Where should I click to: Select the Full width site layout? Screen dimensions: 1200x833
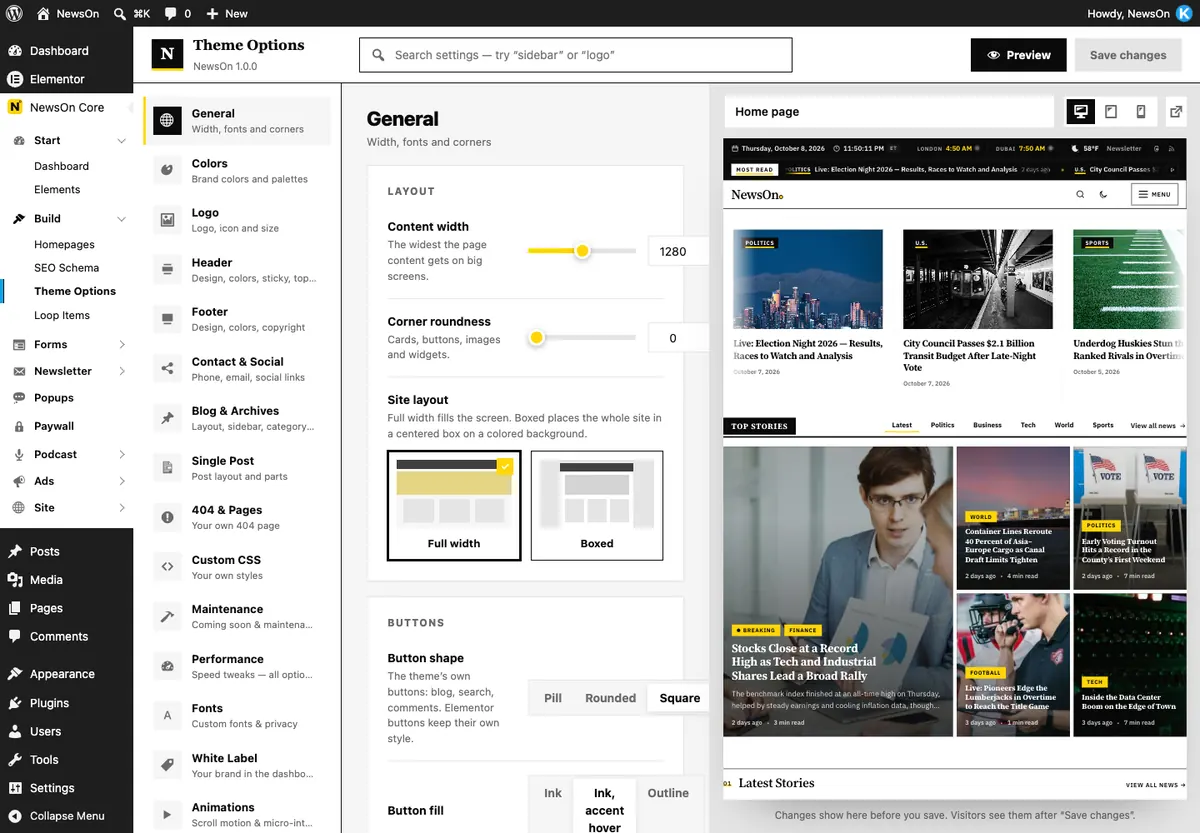click(454, 505)
